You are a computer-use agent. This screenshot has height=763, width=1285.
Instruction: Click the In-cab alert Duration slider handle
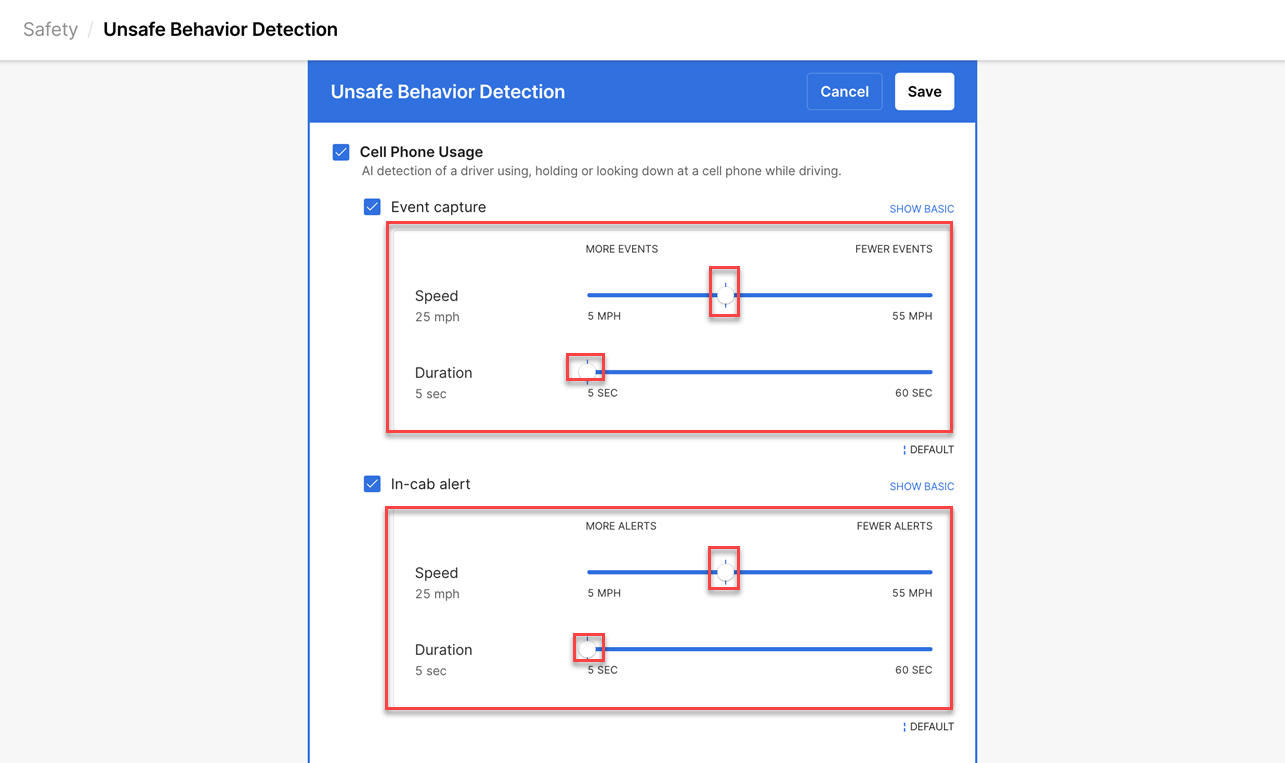[587, 649]
